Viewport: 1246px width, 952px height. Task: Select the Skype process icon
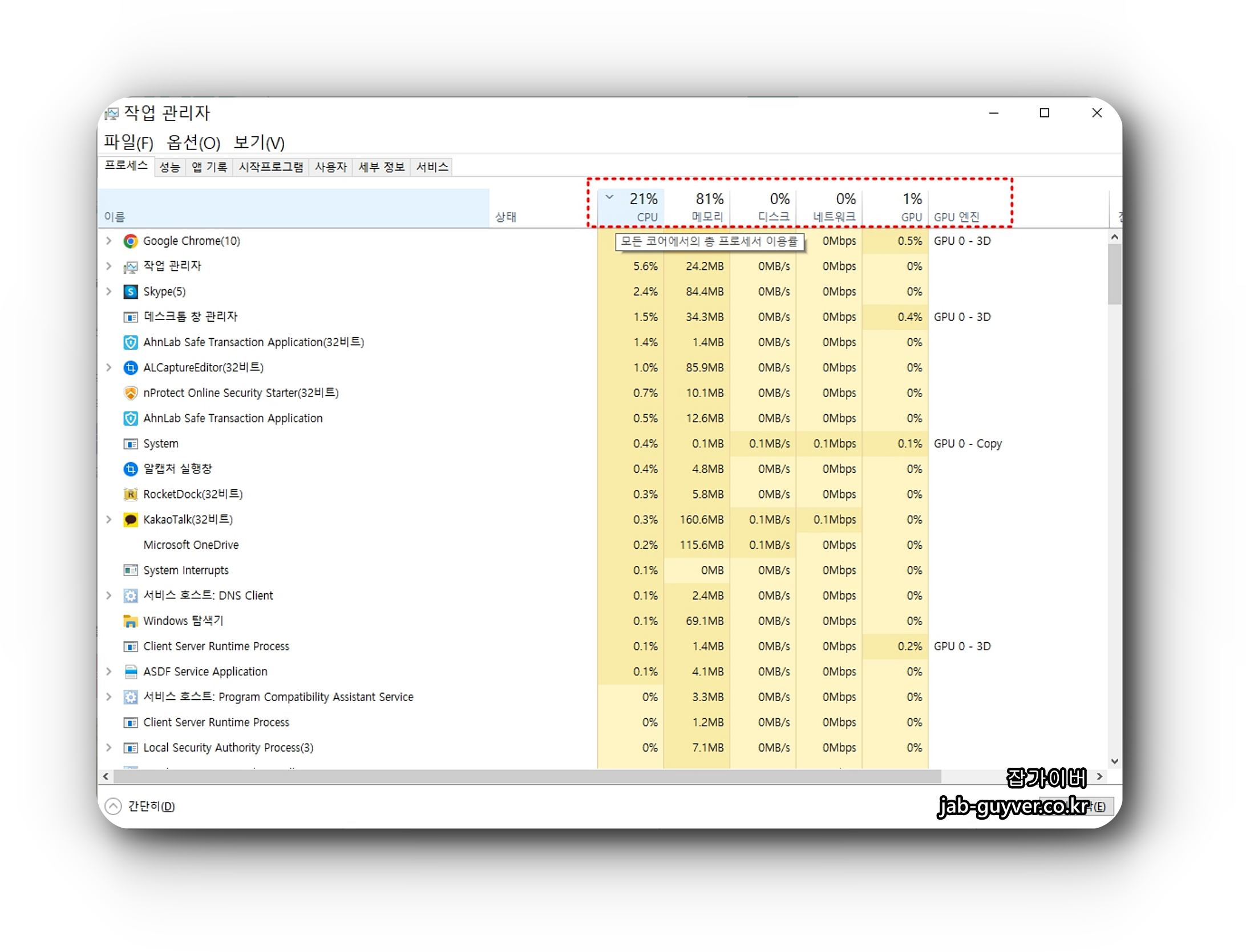pyautogui.click(x=131, y=292)
